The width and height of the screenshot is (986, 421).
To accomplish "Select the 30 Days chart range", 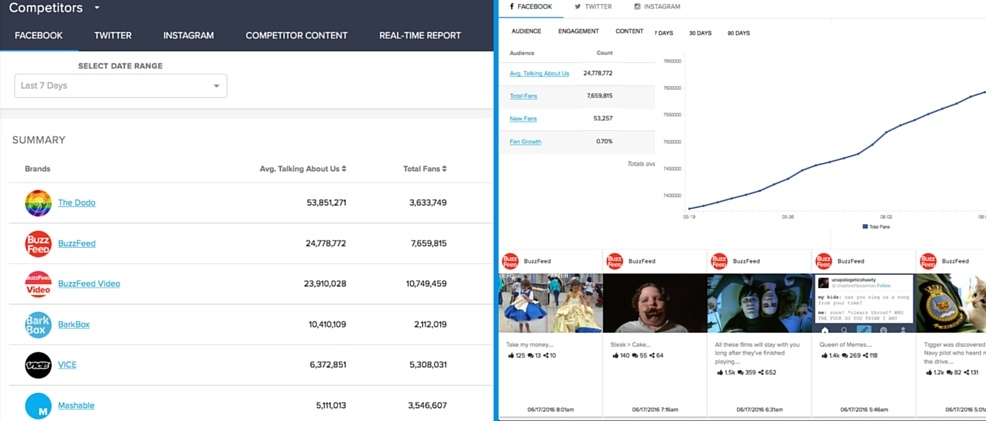I will (x=700, y=33).
